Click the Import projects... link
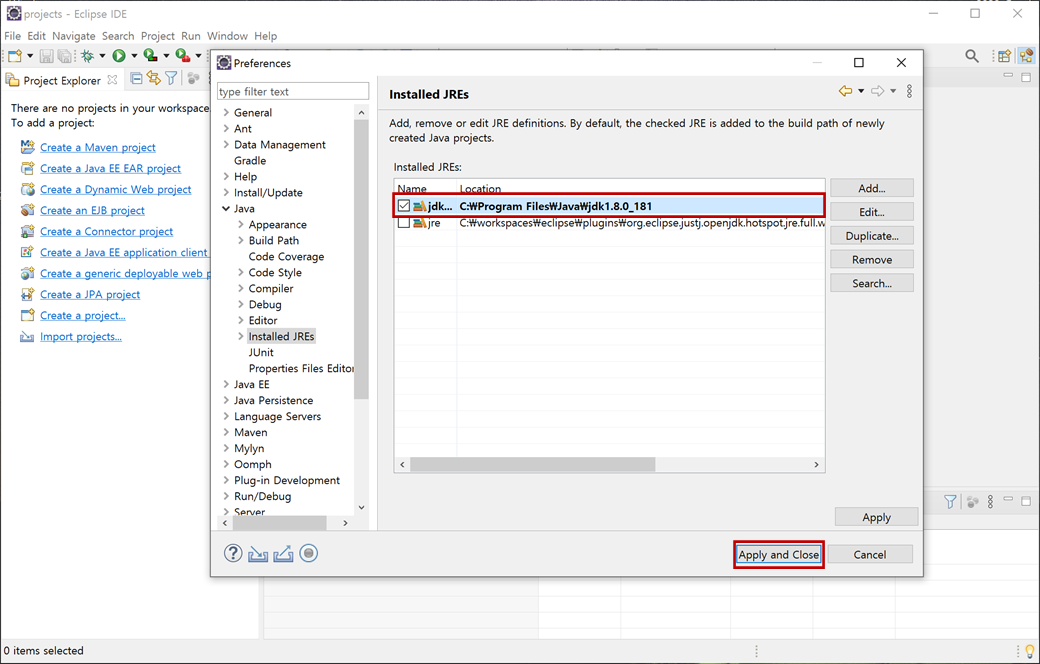This screenshot has width=1040, height=664. pos(80,336)
